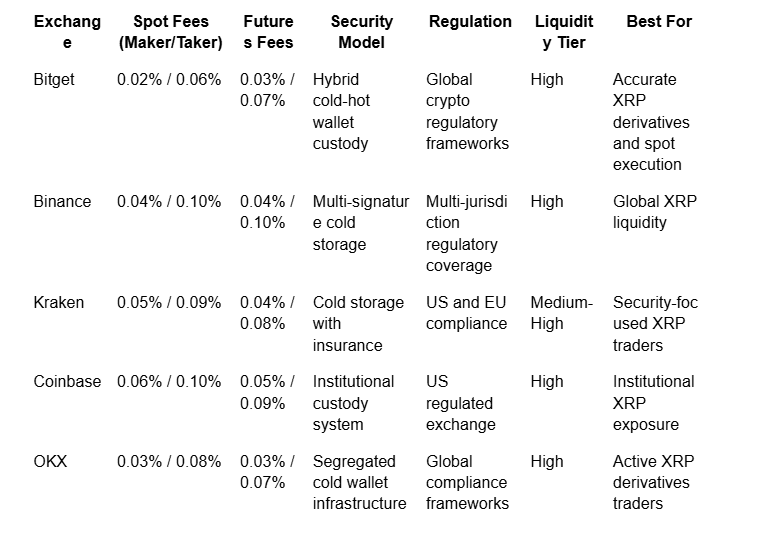This screenshot has height=541, width=770.
Task: Select the Hybrid cold-hot wallet custody cell
Action: 341,111
